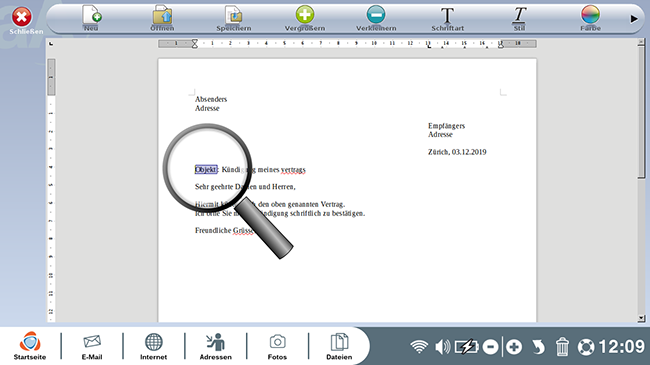This screenshot has width=650, height=365.
Task: Open E-Mail from bottom bar
Action: tap(92, 346)
